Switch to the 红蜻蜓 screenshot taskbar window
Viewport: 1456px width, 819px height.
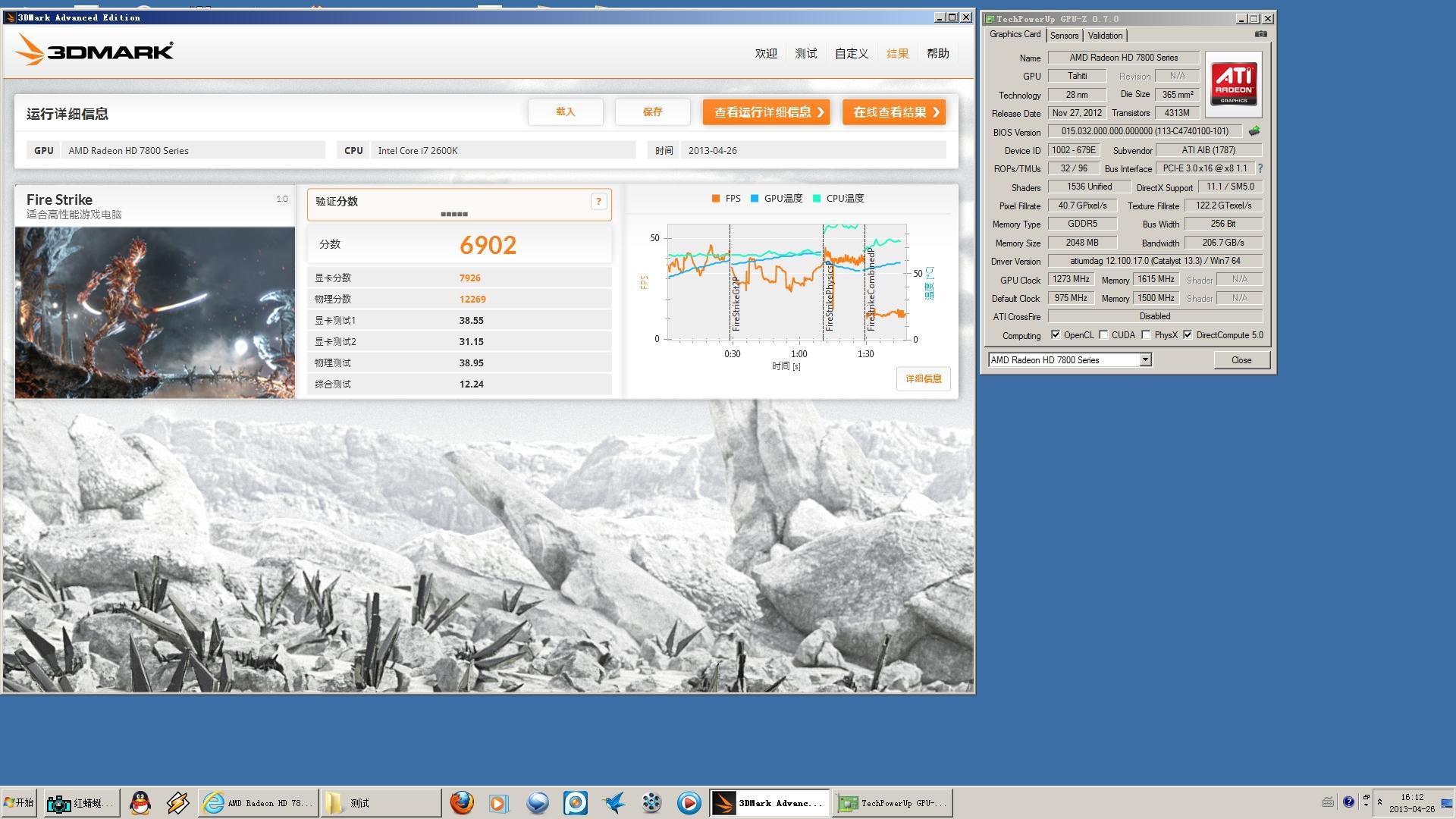coord(81,802)
